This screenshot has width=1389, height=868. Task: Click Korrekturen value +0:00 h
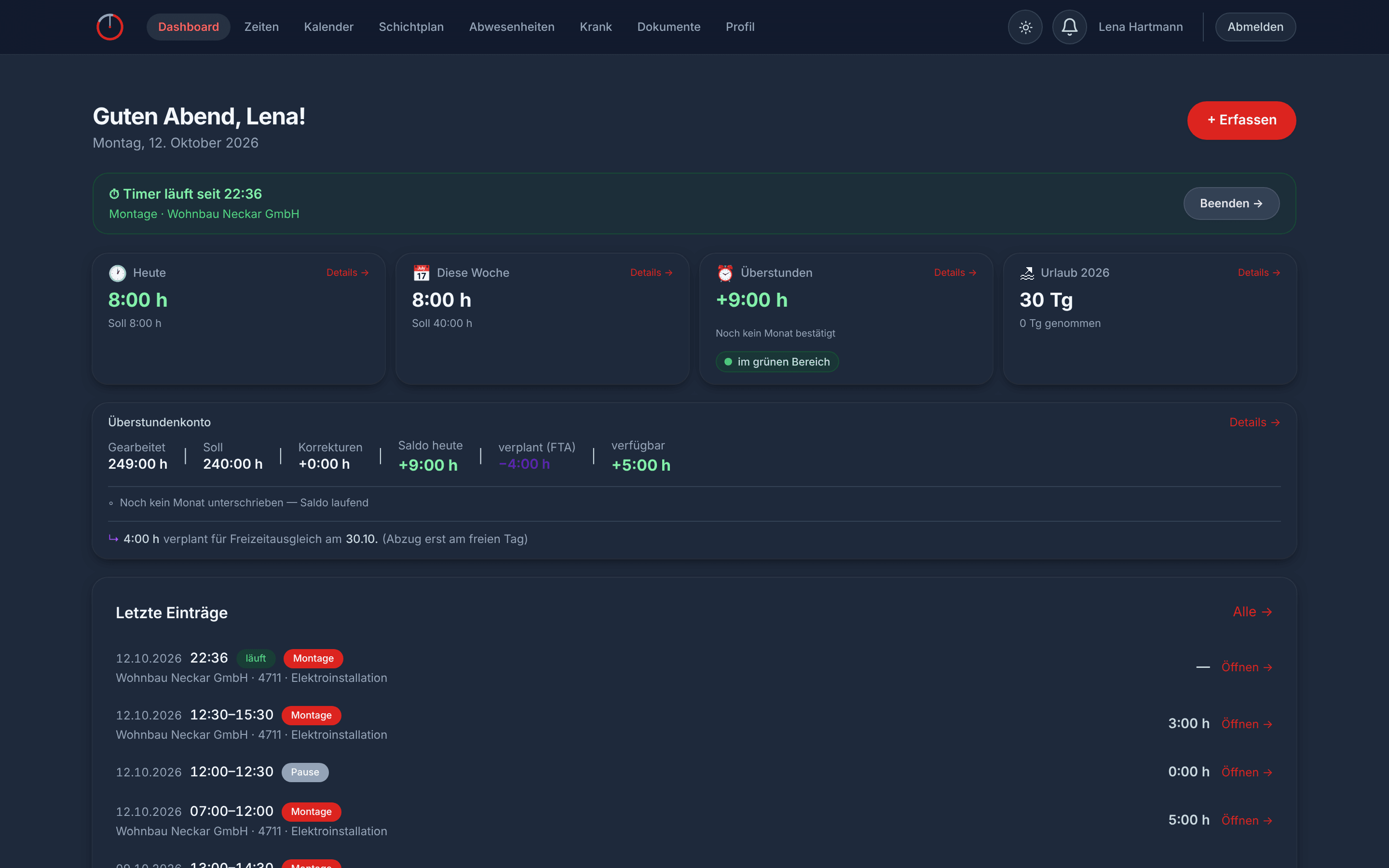[x=324, y=464]
